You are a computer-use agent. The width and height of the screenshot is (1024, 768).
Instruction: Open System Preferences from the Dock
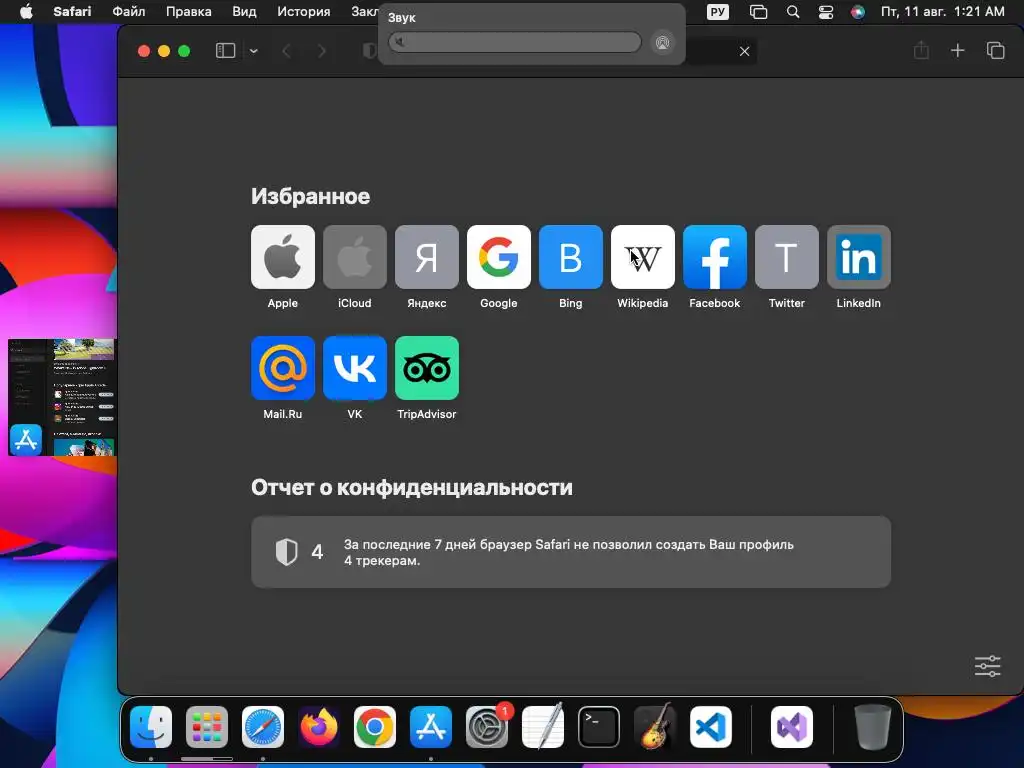pyautogui.click(x=487, y=727)
